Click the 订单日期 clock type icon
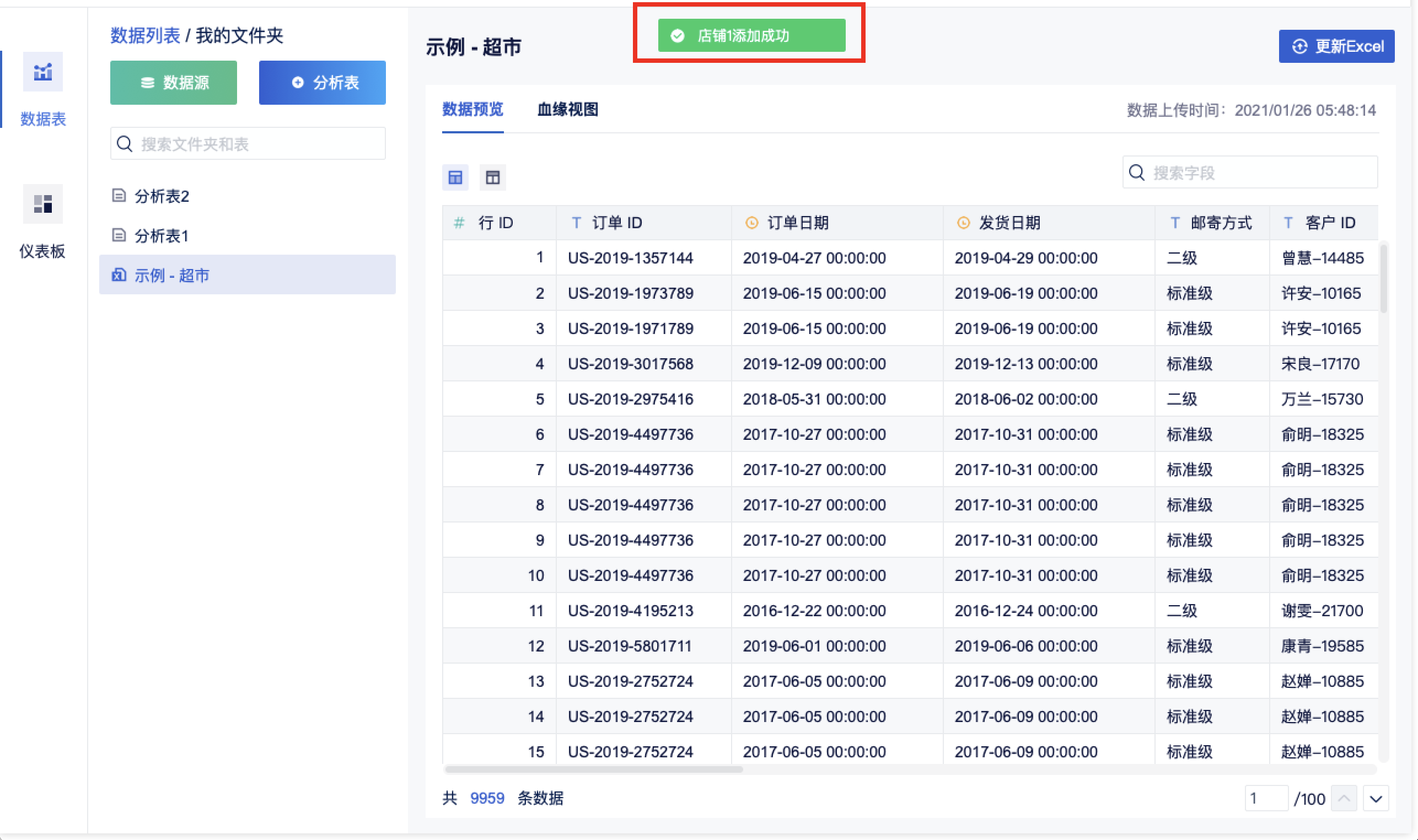 click(x=751, y=223)
